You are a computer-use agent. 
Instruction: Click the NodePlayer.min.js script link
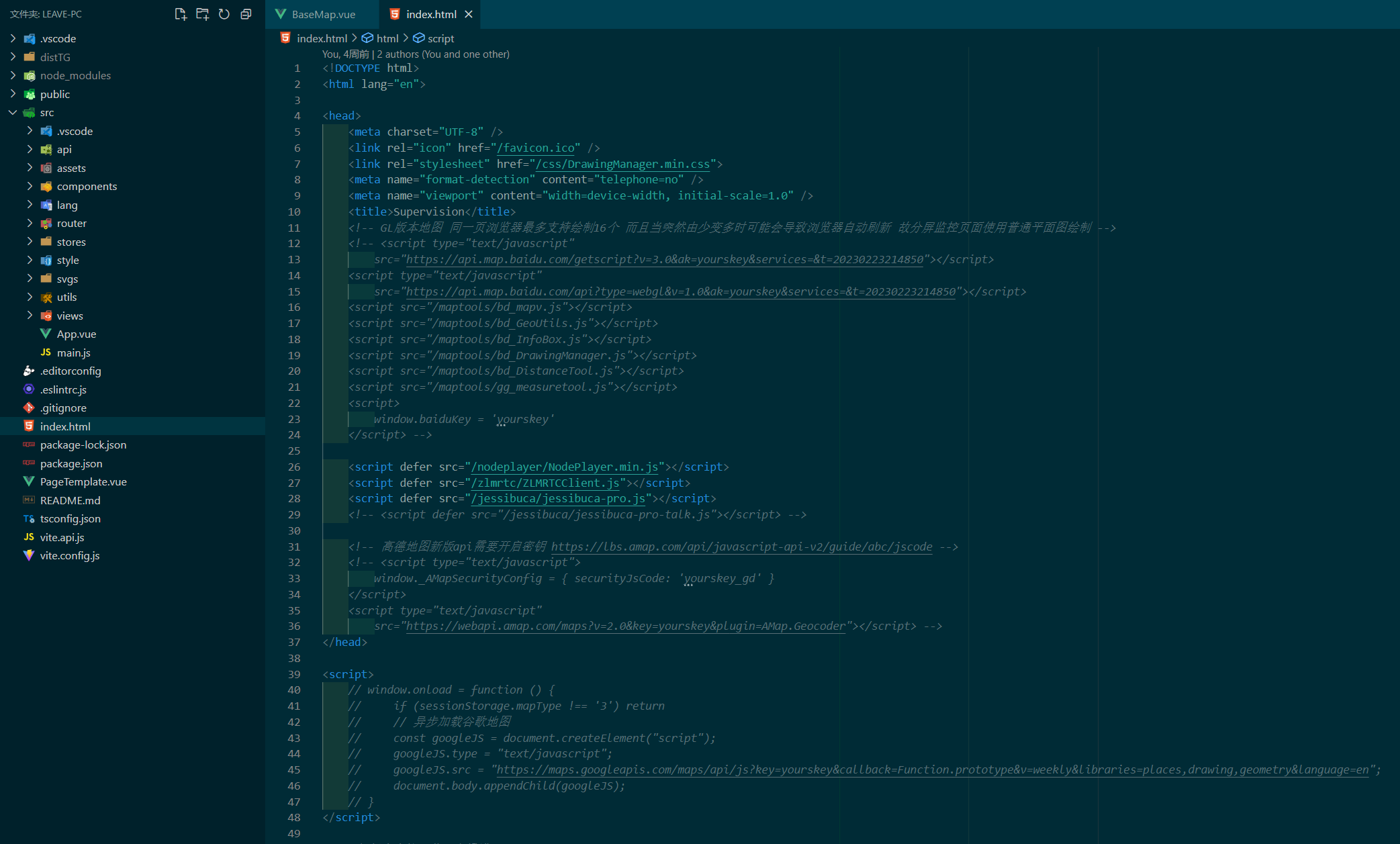[x=565, y=467]
